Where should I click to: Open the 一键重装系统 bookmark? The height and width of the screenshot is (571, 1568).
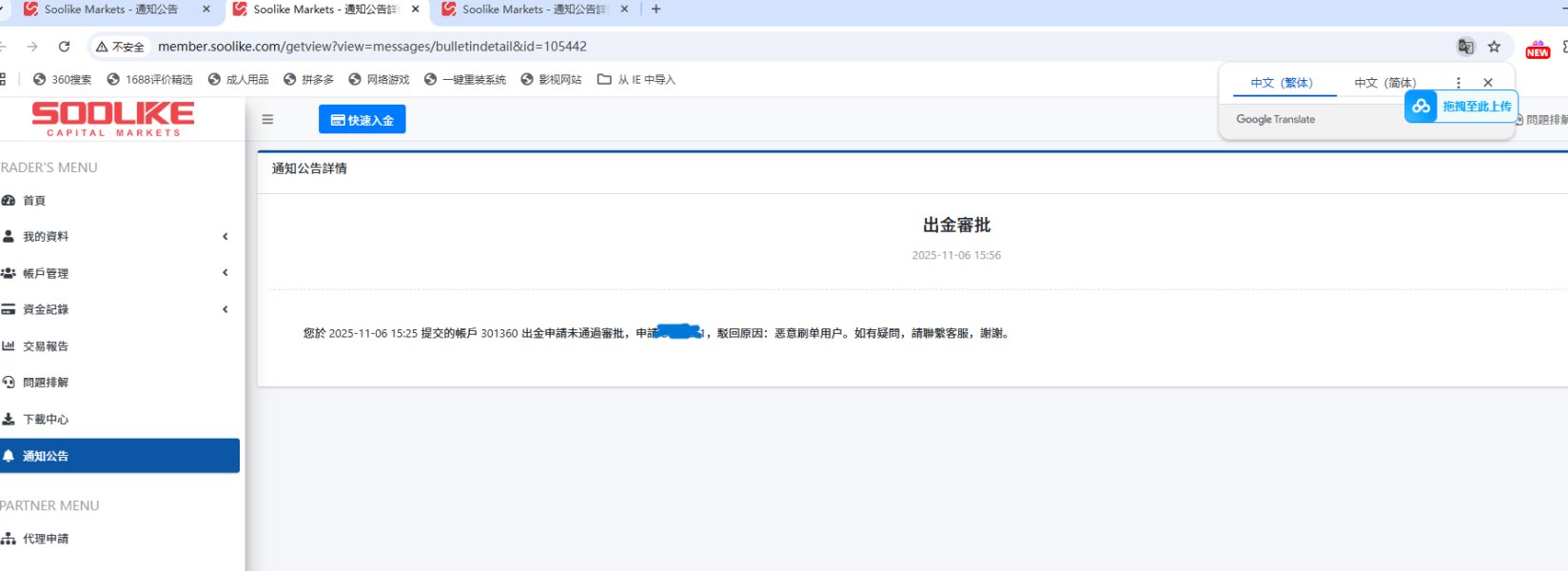point(464,80)
